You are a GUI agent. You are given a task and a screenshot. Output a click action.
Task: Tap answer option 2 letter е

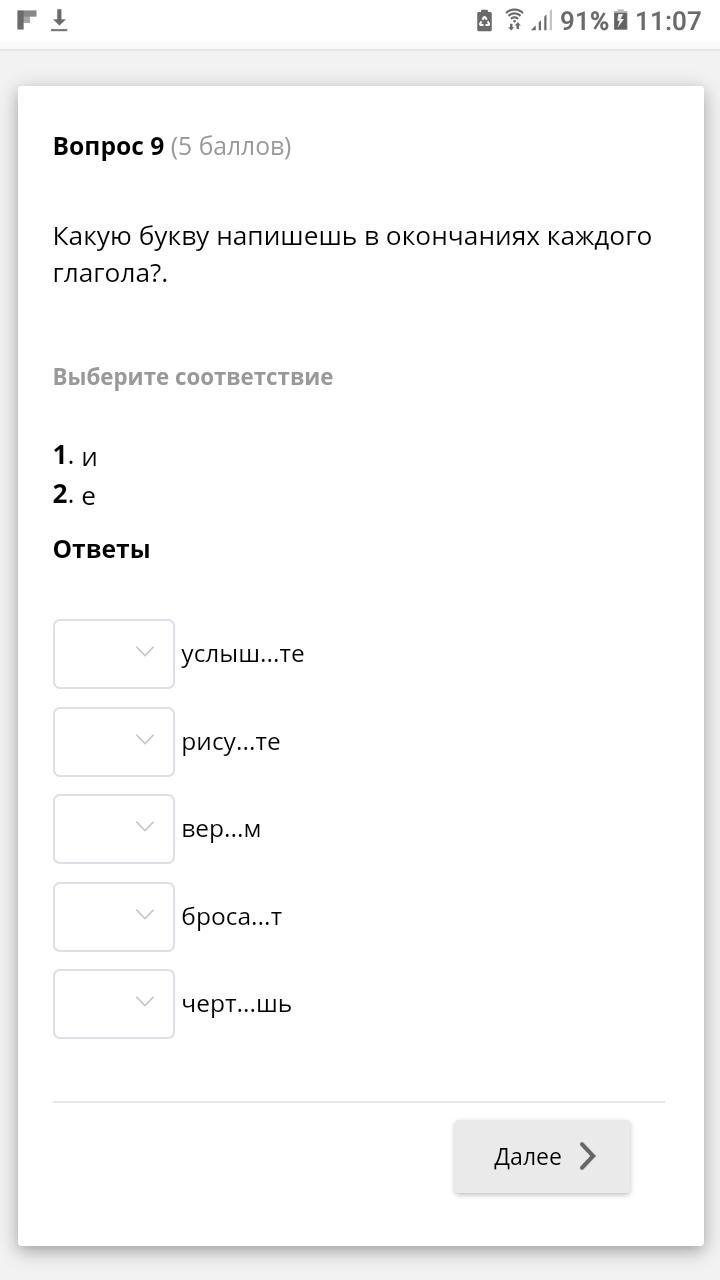point(89,496)
